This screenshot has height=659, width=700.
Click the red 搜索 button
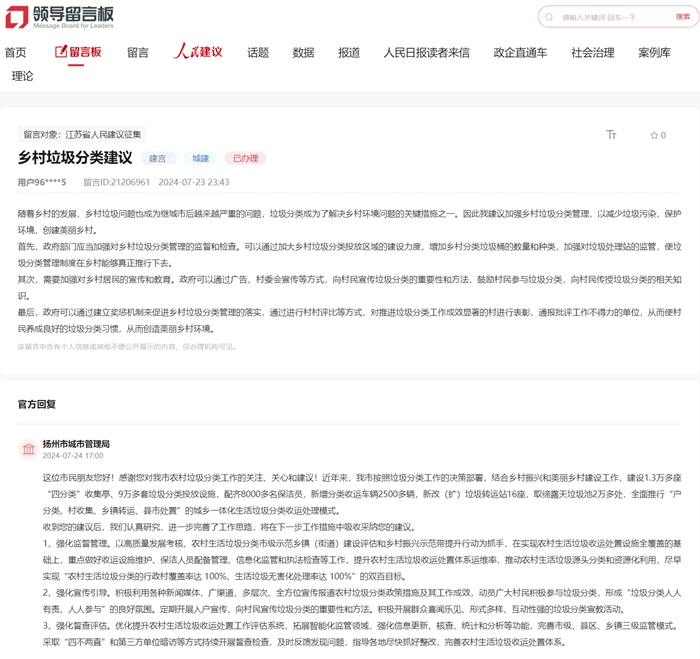click(683, 17)
